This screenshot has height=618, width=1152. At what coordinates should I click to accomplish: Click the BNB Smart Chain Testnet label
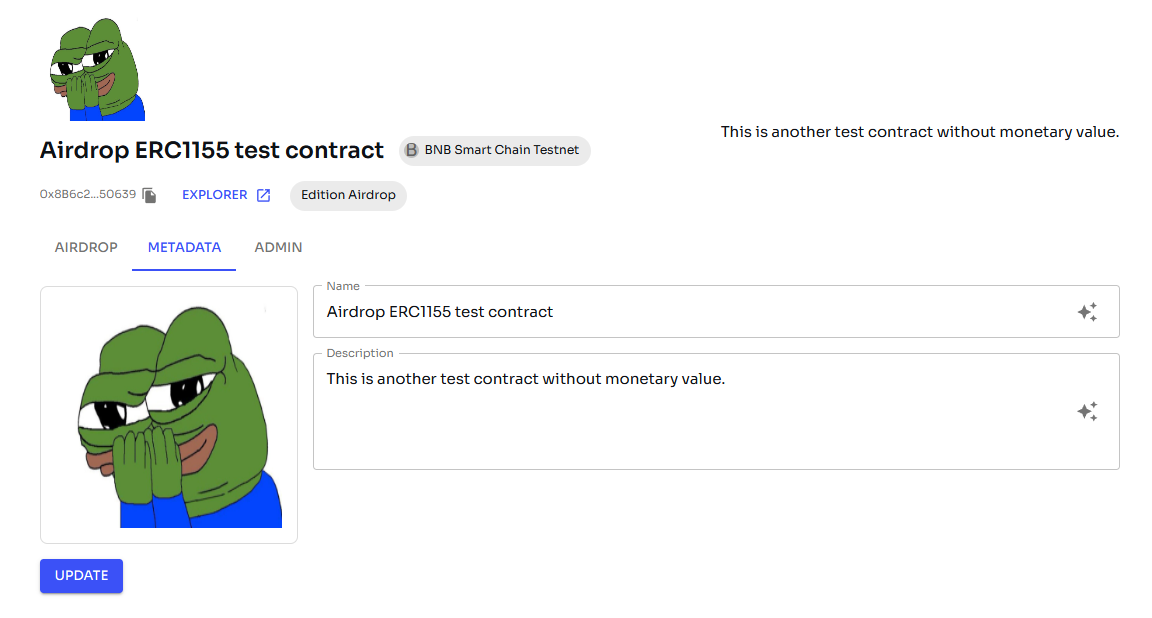click(501, 151)
